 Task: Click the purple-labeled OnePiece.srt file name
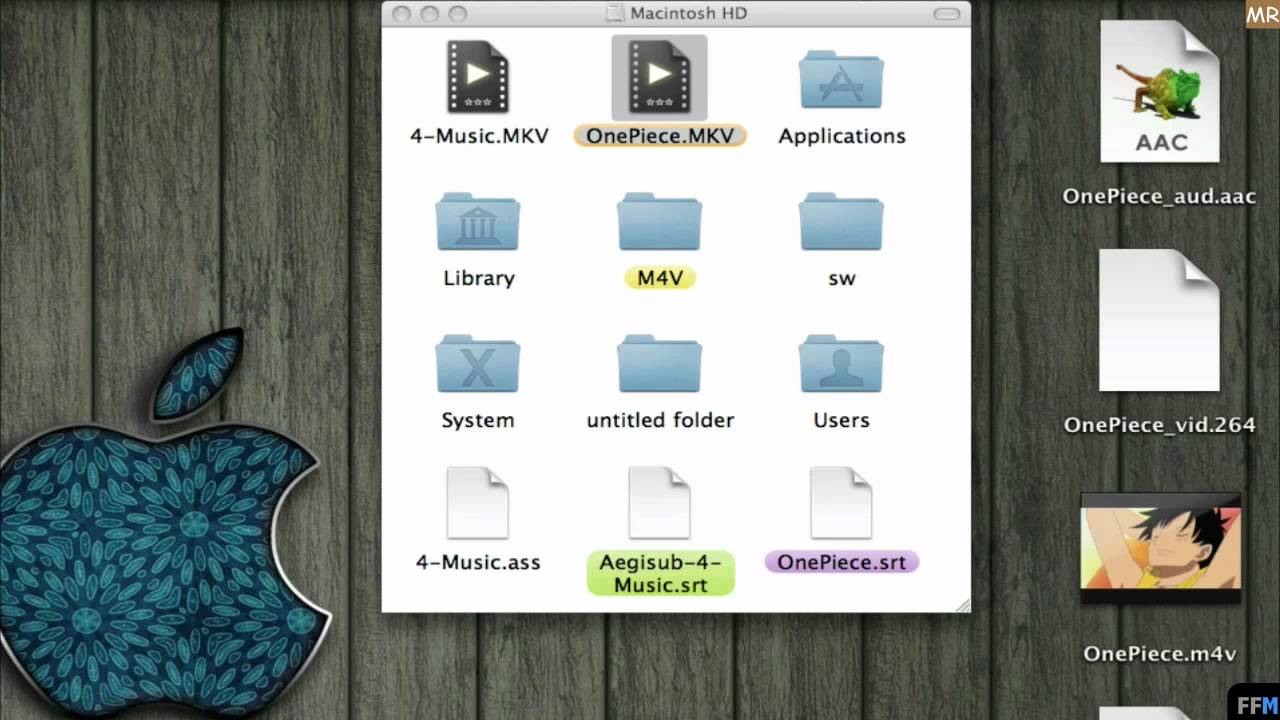[841, 562]
